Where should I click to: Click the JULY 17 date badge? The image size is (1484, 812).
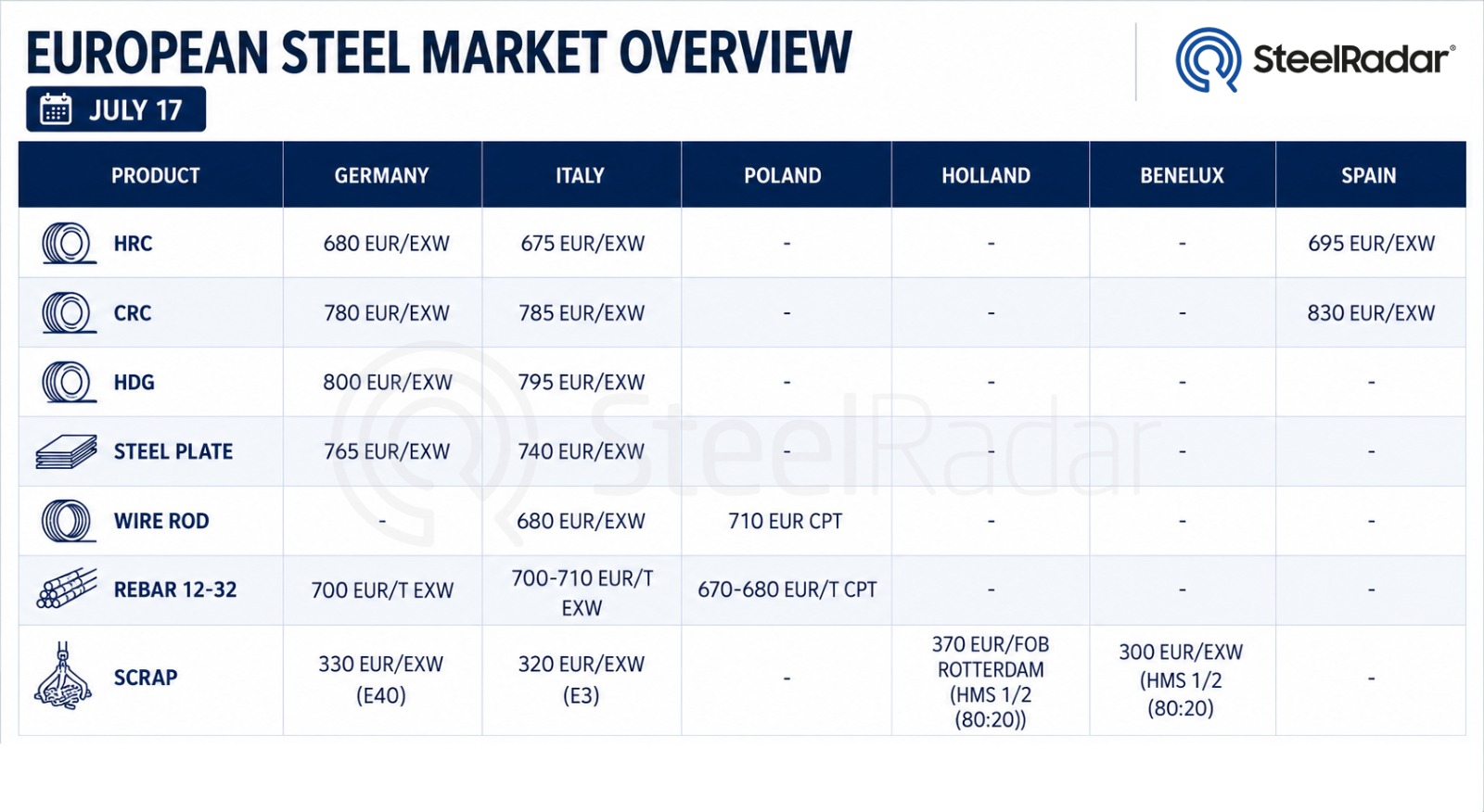(116, 109)
